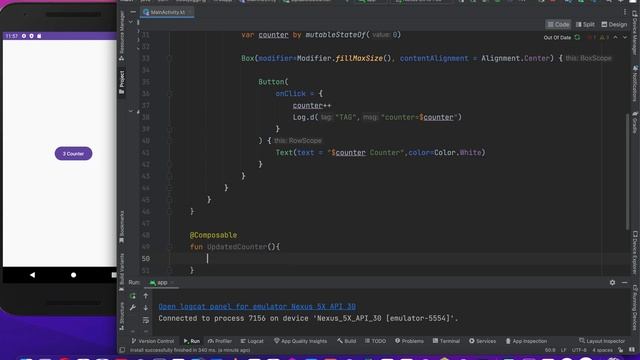This screenshot has height=360, width=640.
Task: Open editor tab options three-dot menu
Action: (624, 12)
